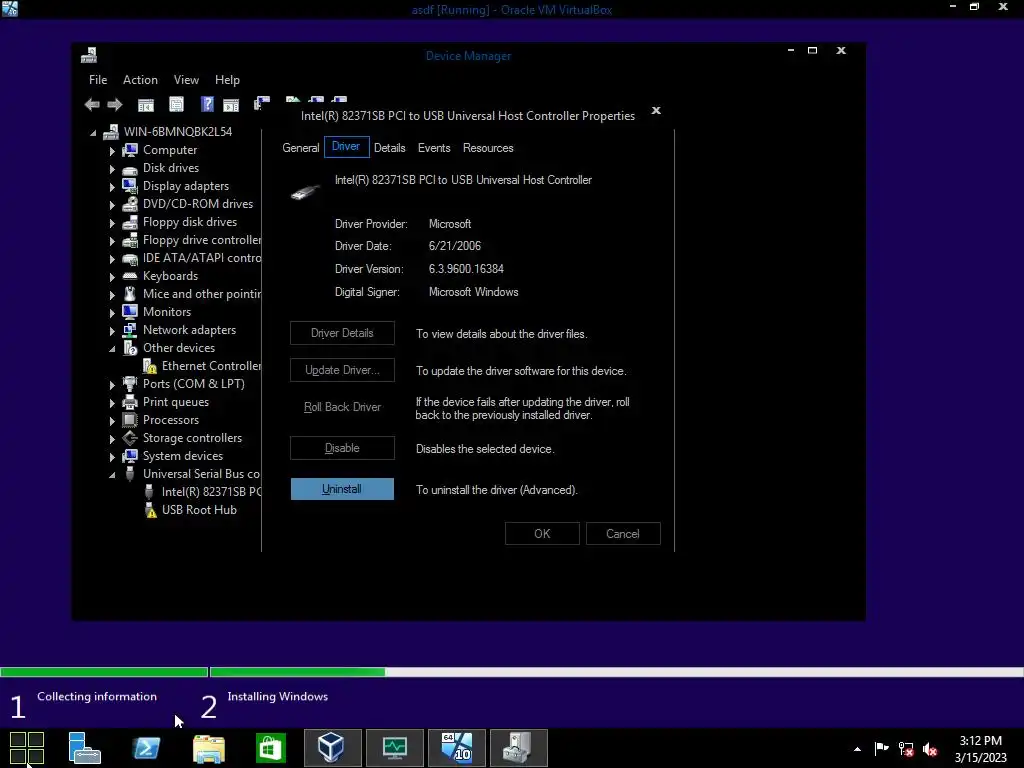Expand the System devices arrow
The height and width of the screenshot is (768, 1024).
point(112,457)
